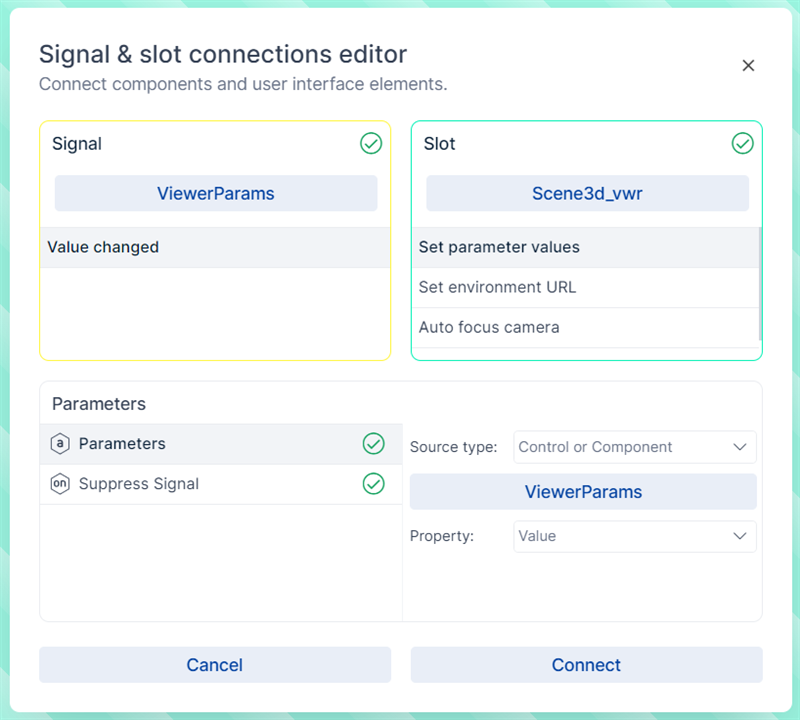Choose the Set environment URL slot
This screenshot has width=800, height=720.
pos(584,287)
